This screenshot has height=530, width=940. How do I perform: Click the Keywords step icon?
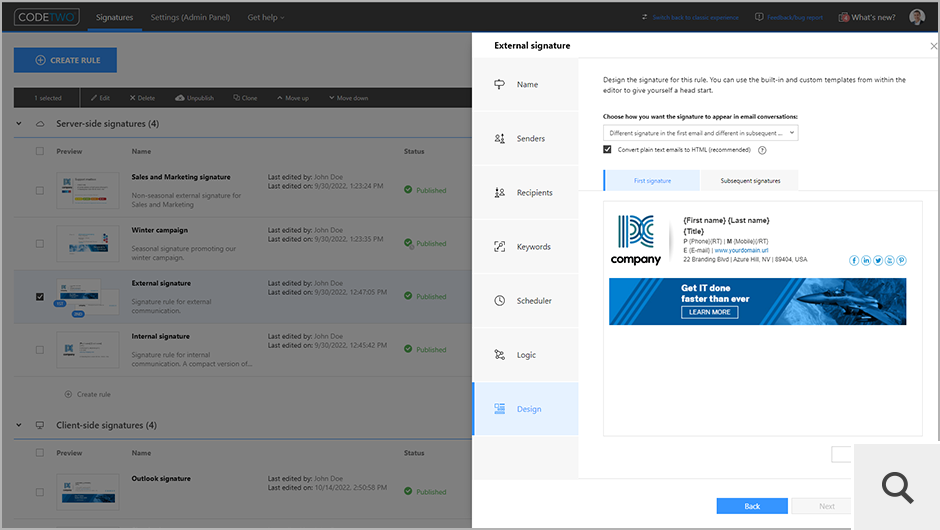pos(499,246)
